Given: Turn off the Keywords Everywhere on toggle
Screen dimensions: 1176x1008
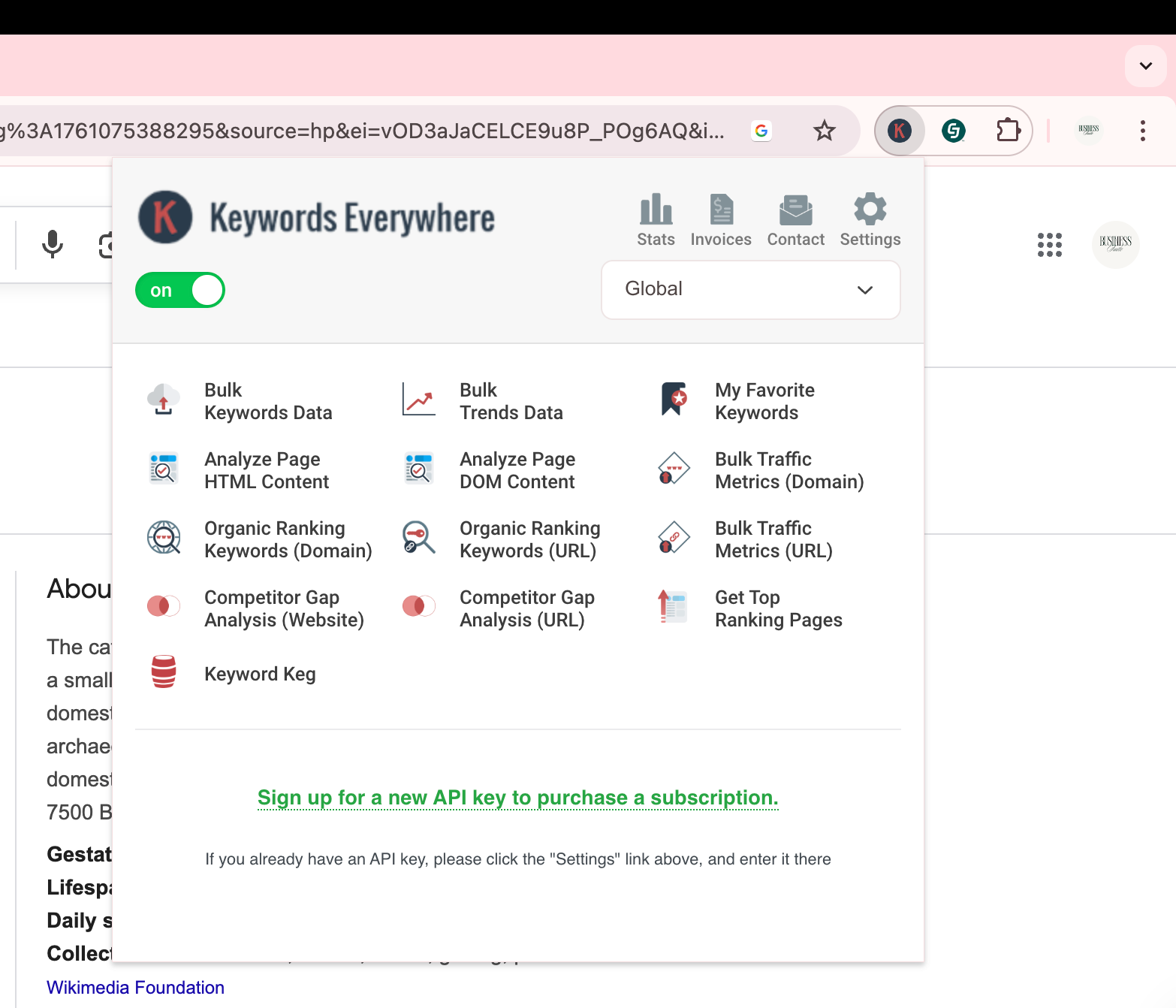Looking at the screenshot, I should (180, 290).
